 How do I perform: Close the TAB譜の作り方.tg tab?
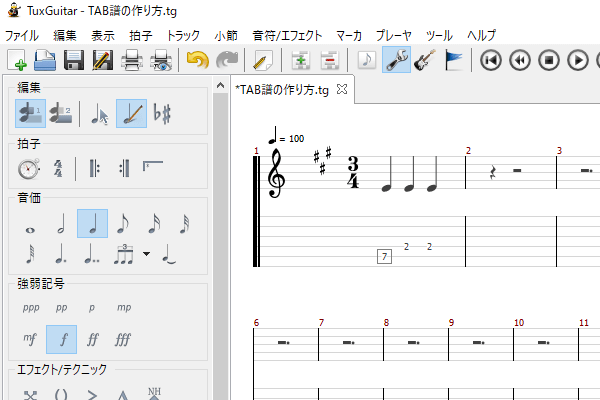341,90
